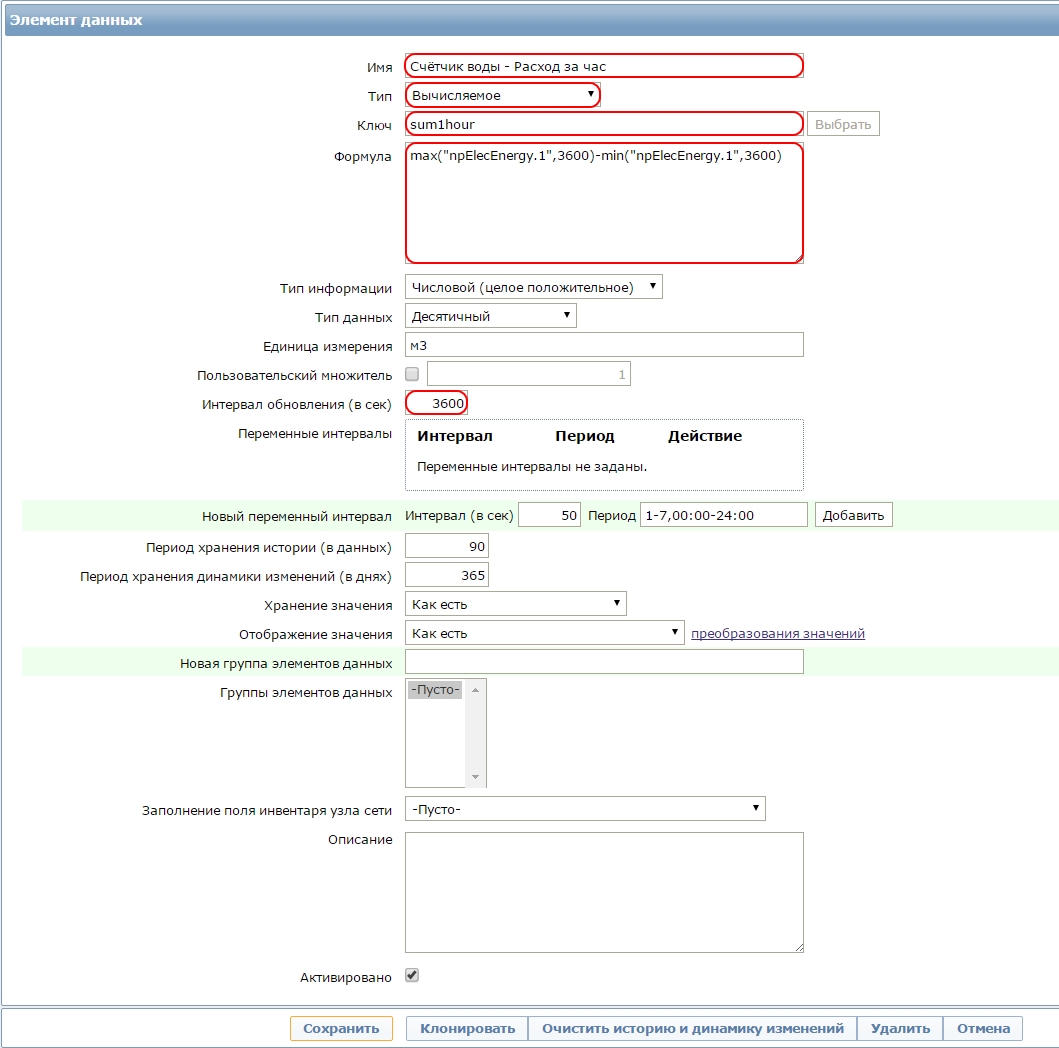Open the Хранение значения dropdown
Viewport: 1059px width, 1048px height.
click(x=516, y=604)
